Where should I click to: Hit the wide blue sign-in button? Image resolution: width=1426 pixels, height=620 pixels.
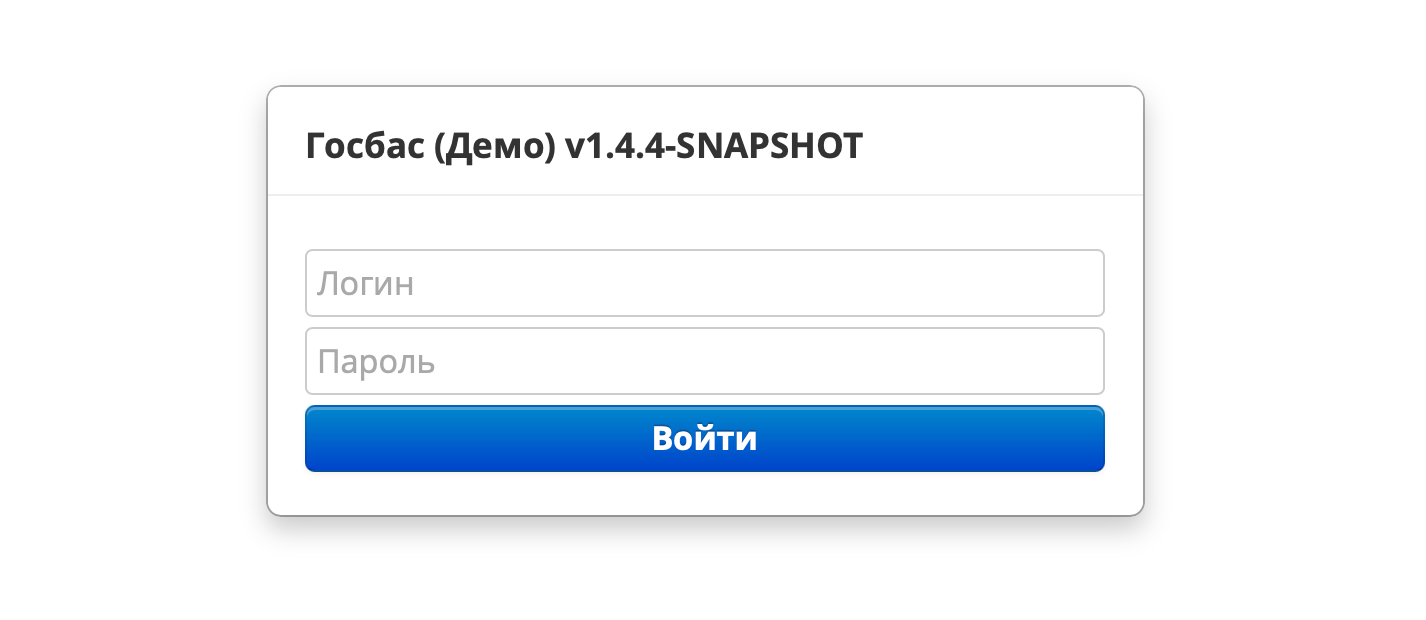704,439
